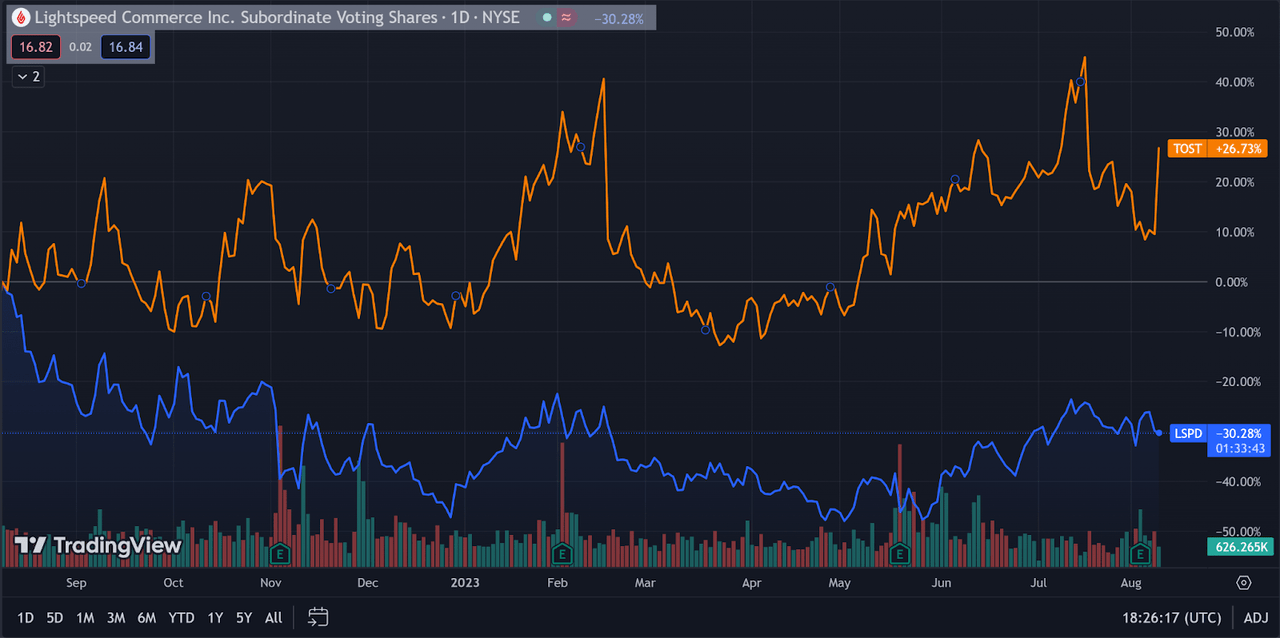Click the August earnings E marker
Screen dimensions: 1280x638
(x=1139, y=553)
